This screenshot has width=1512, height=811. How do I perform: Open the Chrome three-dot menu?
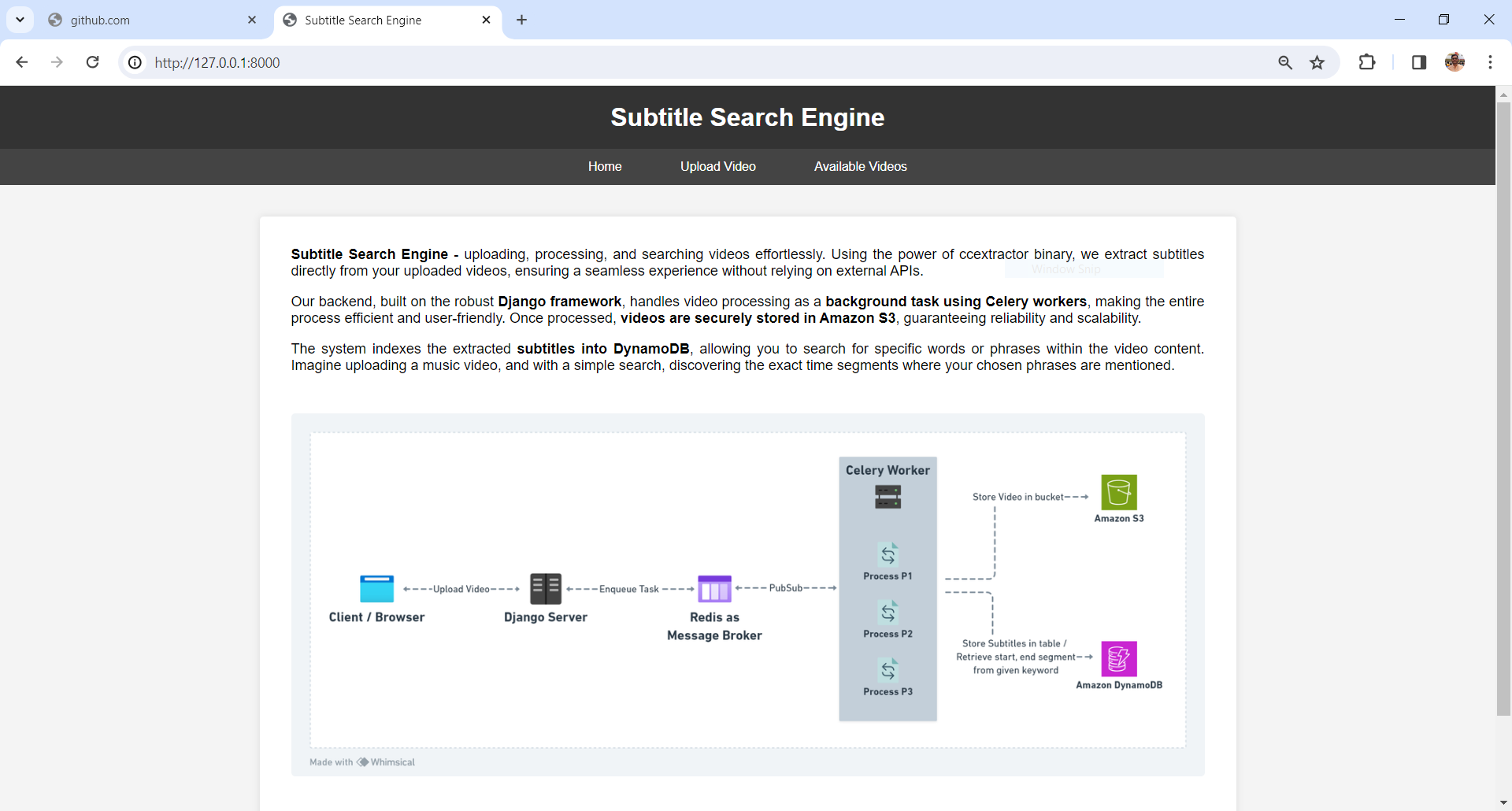click(x=1490, y=62)
